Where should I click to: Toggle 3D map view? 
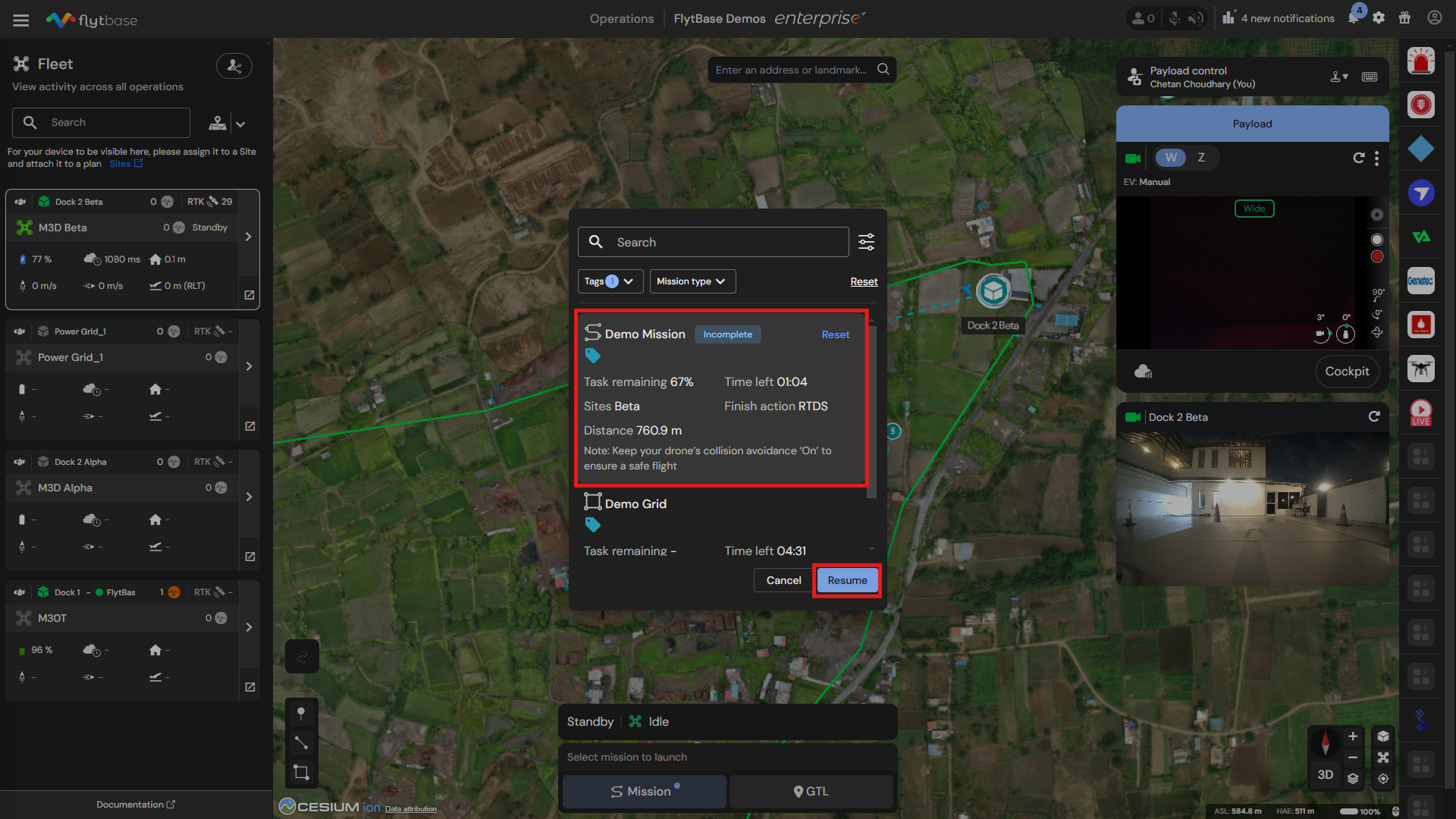click(x=1325, y=775)
